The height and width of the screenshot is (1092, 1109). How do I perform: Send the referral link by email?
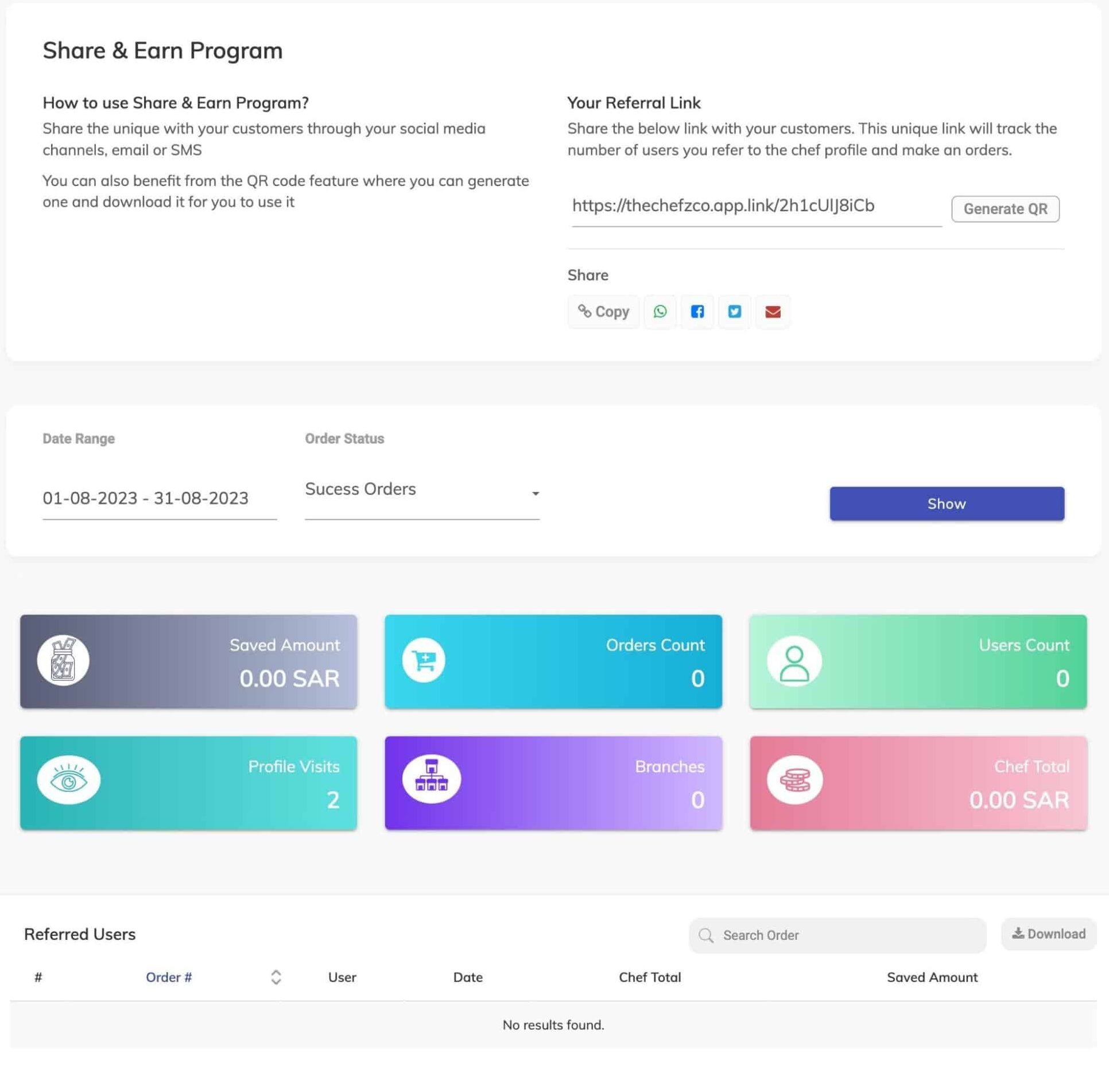pos(772,312)
